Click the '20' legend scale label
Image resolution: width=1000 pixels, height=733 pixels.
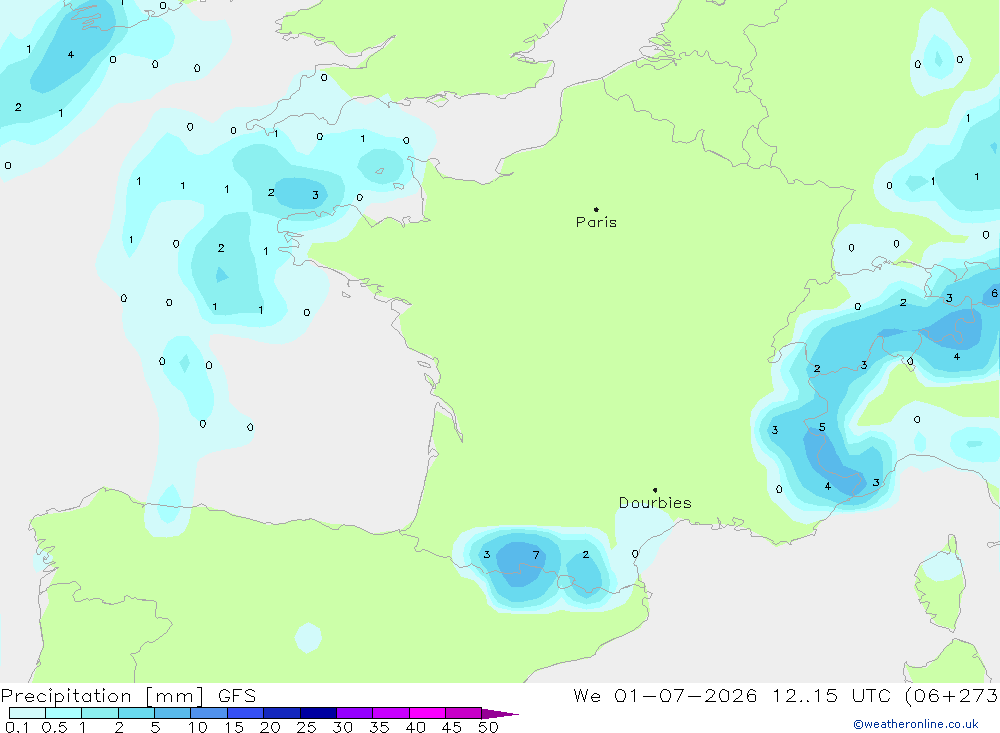[x=270, y=727]
